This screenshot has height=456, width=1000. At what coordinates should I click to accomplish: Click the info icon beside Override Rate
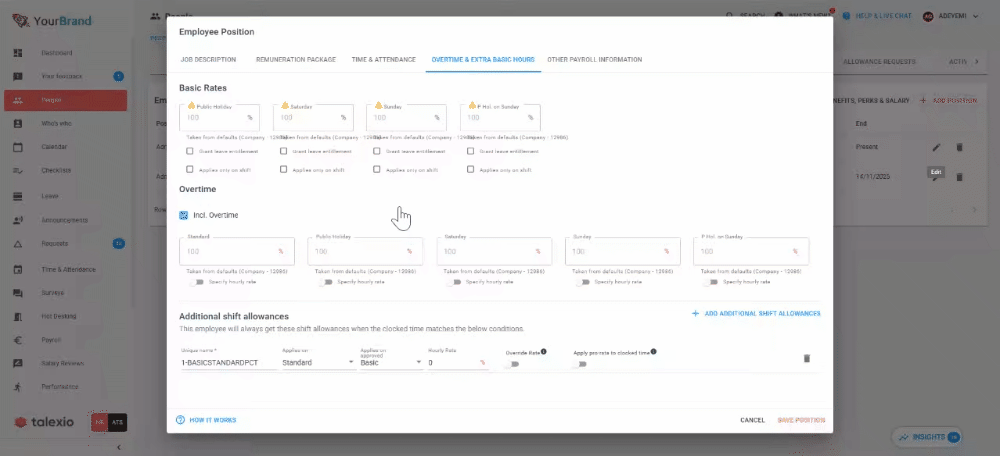(x=544, y=351)
